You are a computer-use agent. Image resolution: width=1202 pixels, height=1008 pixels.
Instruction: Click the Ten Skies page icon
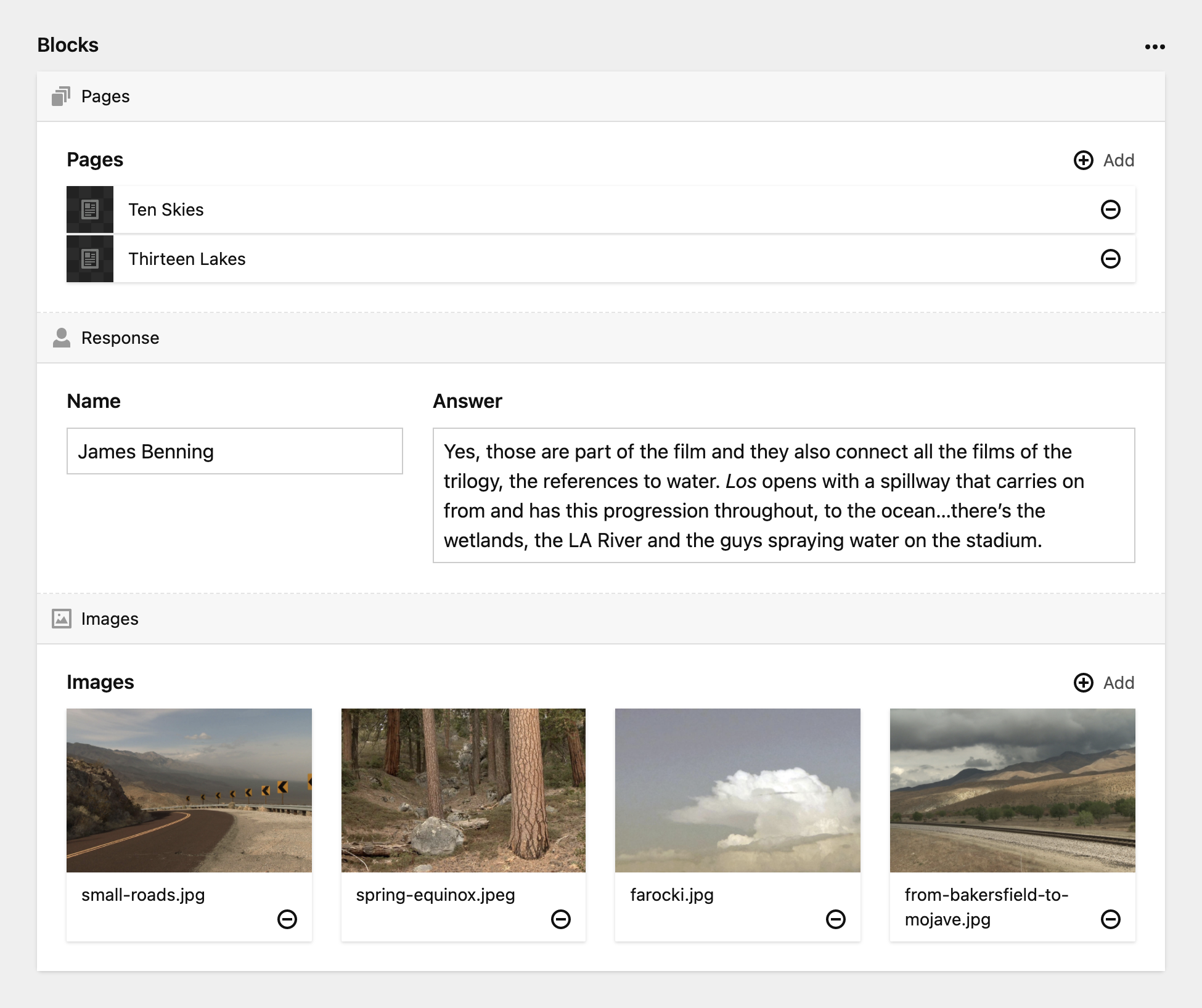(x=90, y=209)
